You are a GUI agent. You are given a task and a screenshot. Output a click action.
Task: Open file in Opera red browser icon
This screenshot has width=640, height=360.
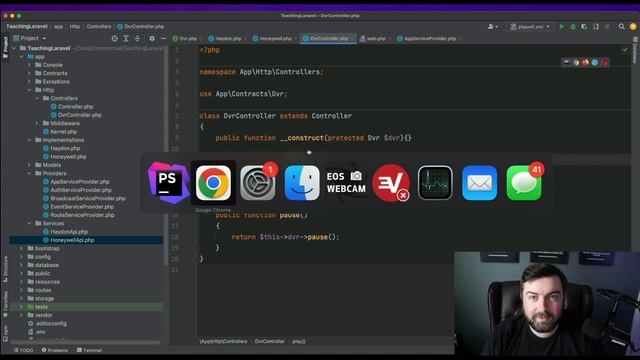604,62
